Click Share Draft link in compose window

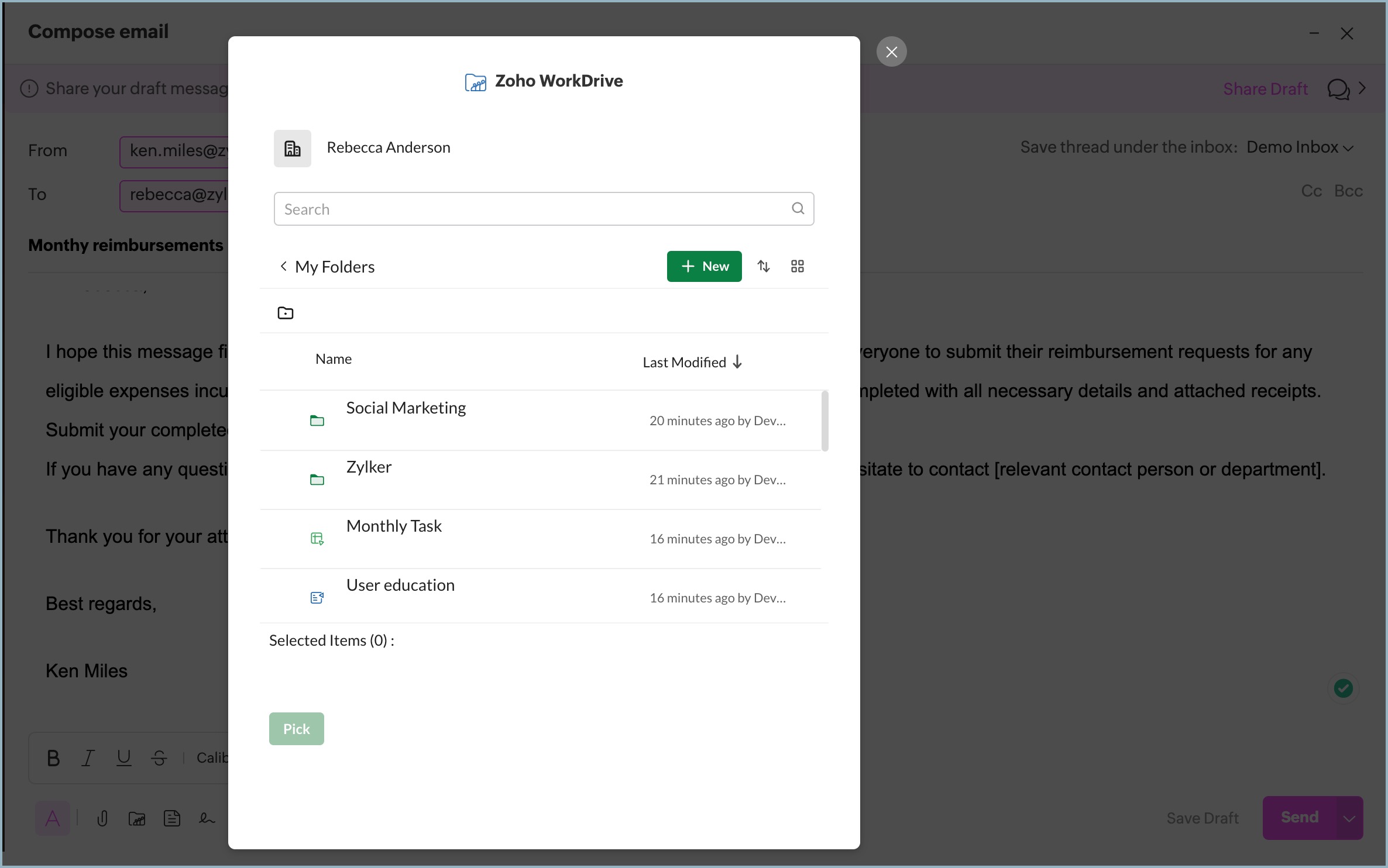click(1265, 89)
